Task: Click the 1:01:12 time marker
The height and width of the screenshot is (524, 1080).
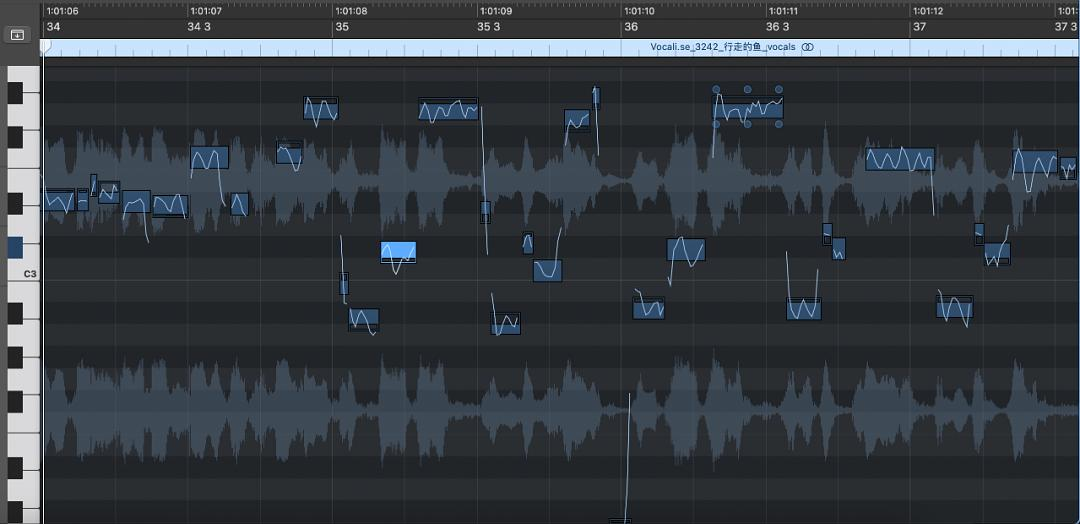Action: [928, 11]
